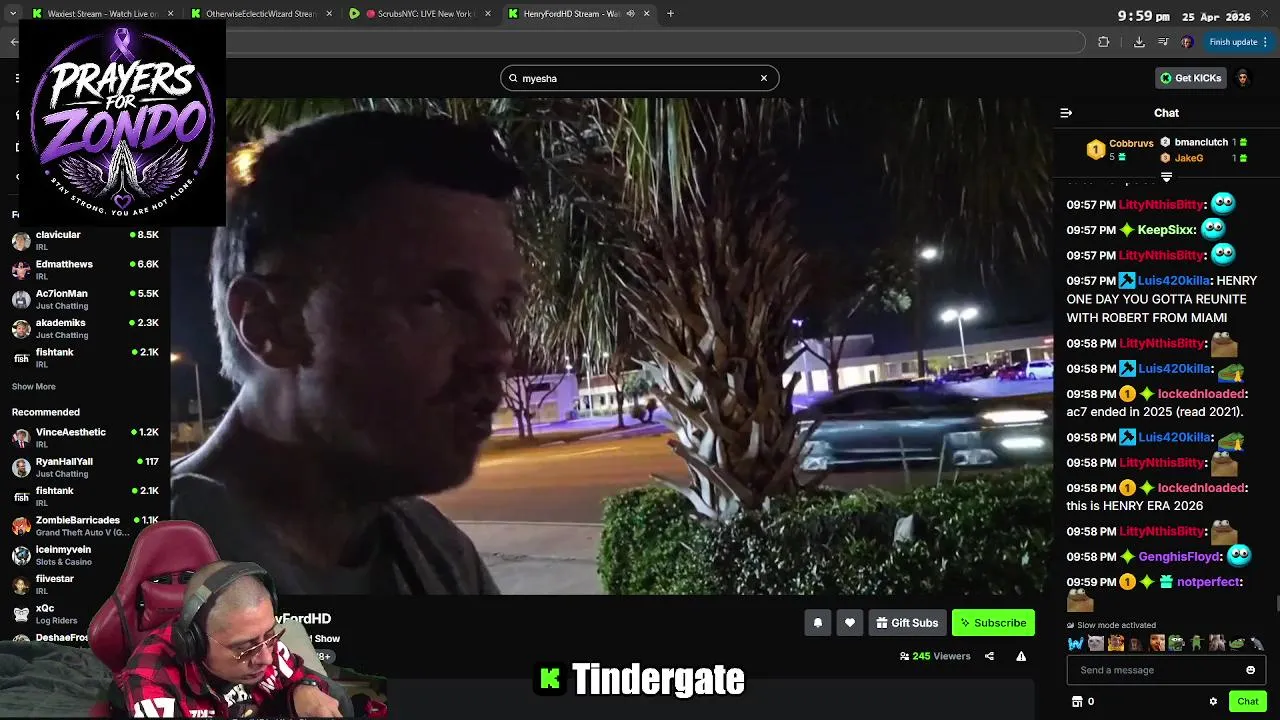Open the fiivestar recommended channel
Screen dimensions: 1280x720
(x=85, y=584)
